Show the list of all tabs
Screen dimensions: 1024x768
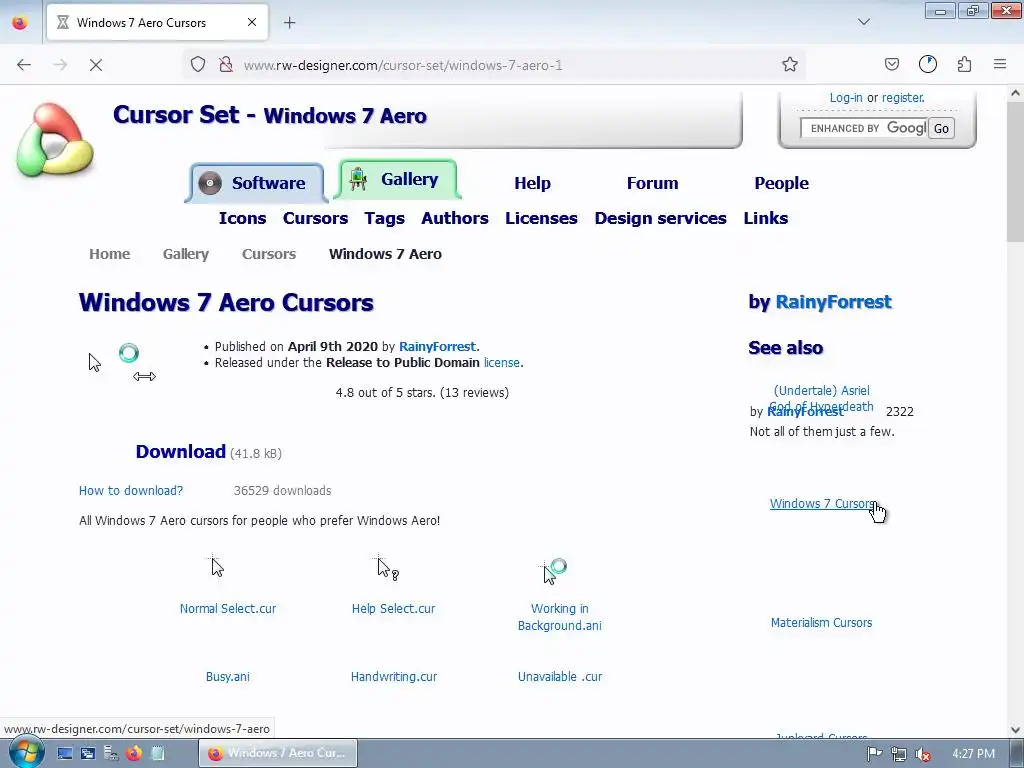(x=863, y=22)
